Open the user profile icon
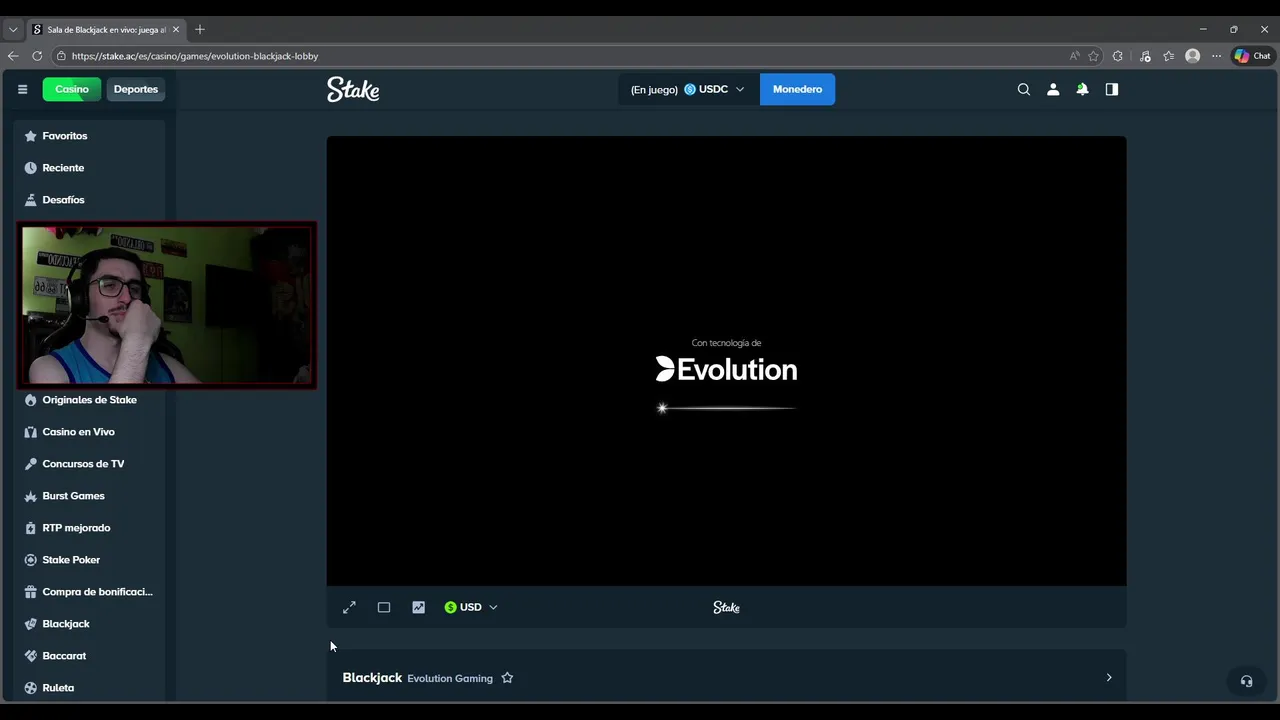Viewport: 1280px width, 720px height. click(x=1053, y=89)
